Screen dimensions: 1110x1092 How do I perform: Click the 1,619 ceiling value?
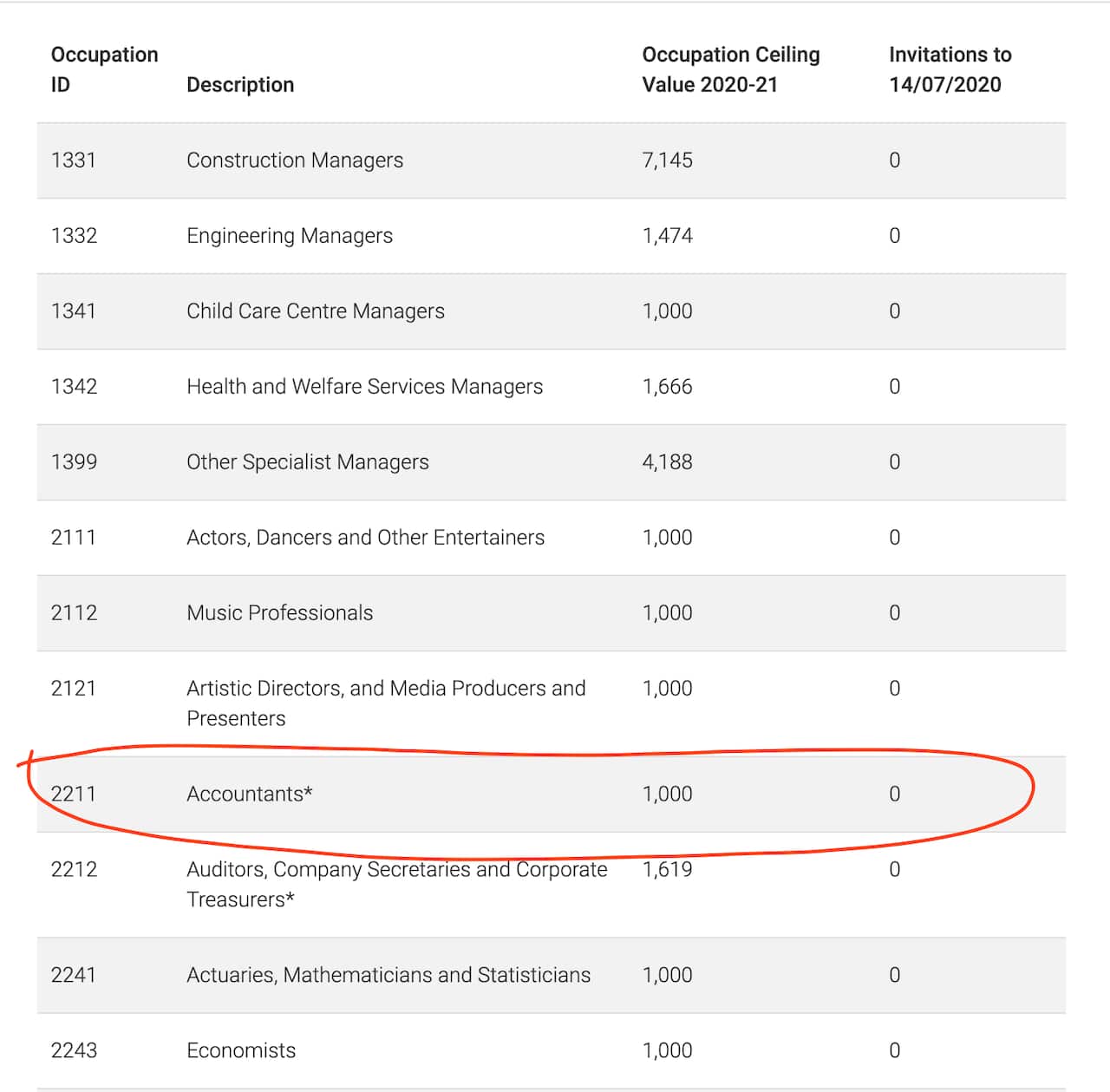(667, 870)
